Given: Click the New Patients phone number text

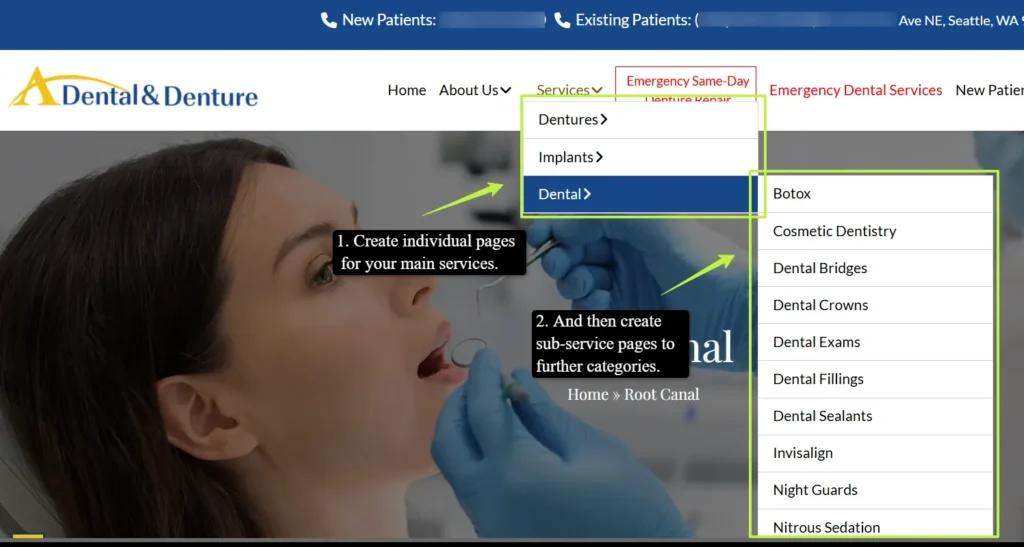Looking at the screenshot, I should tap(492, 20).
